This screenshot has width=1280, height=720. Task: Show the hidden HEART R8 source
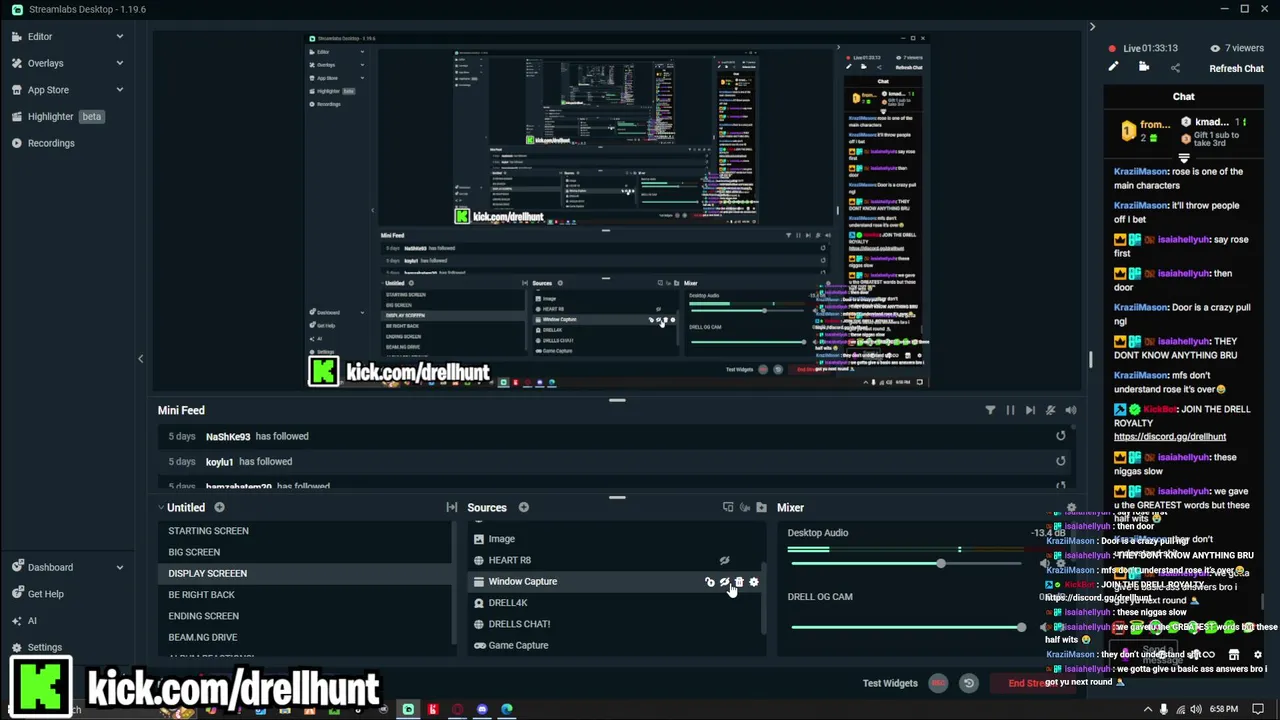724,560
